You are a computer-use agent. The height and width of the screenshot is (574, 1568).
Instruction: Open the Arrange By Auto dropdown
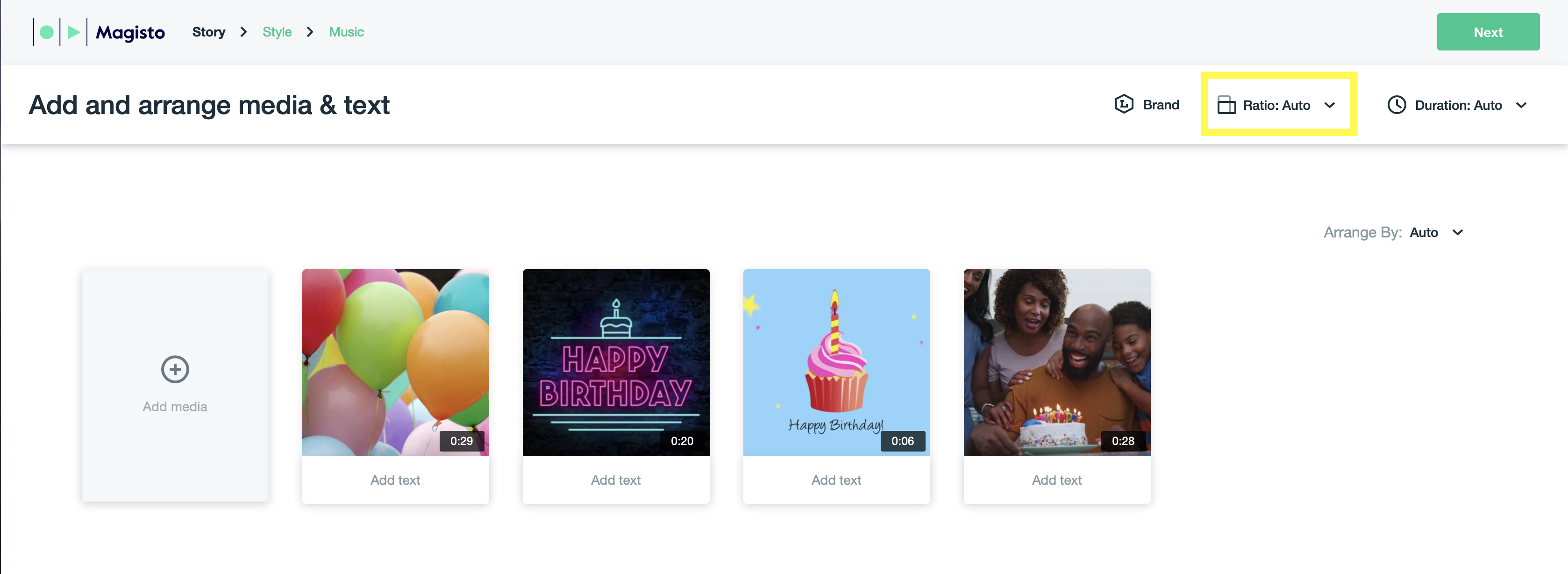click(x=1436, y=232)
